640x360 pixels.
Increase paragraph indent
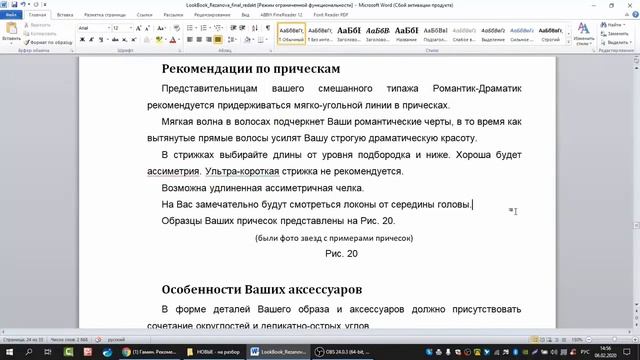pos(242,28)
